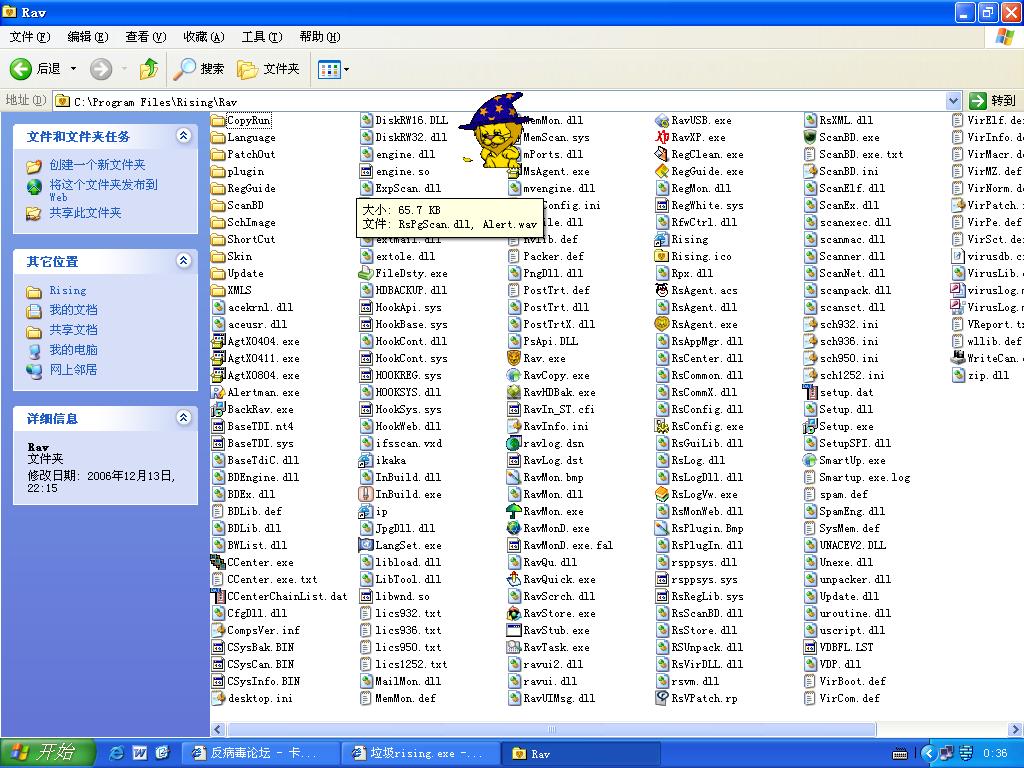Select the RavMonD.exe icon
Image resolution: width=1024 pixels, height=768 pixels.
point(514,528)
